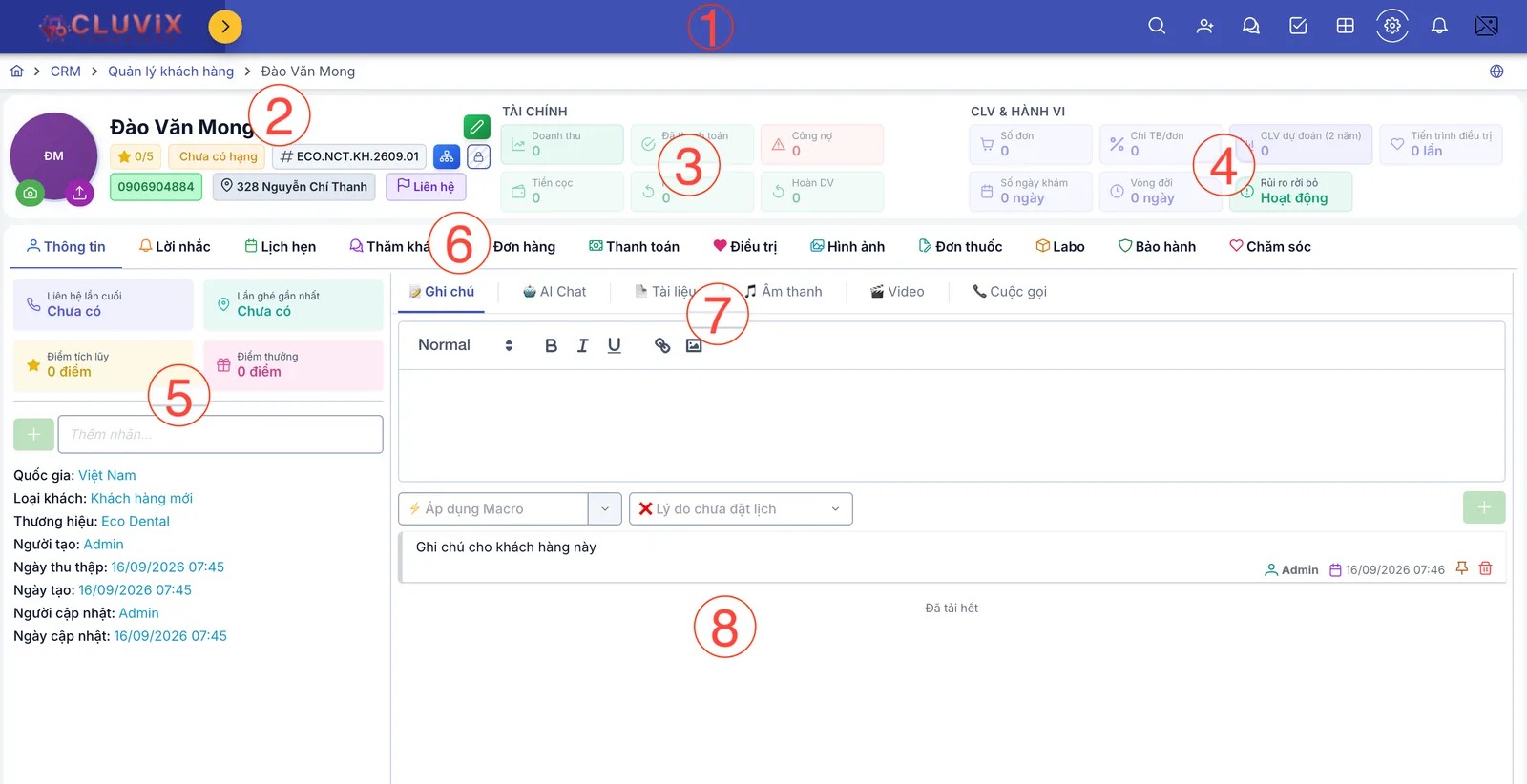Screen dimensions: 1527x784
Task: Delete the note from Admin
Action: click(1486, 568)
